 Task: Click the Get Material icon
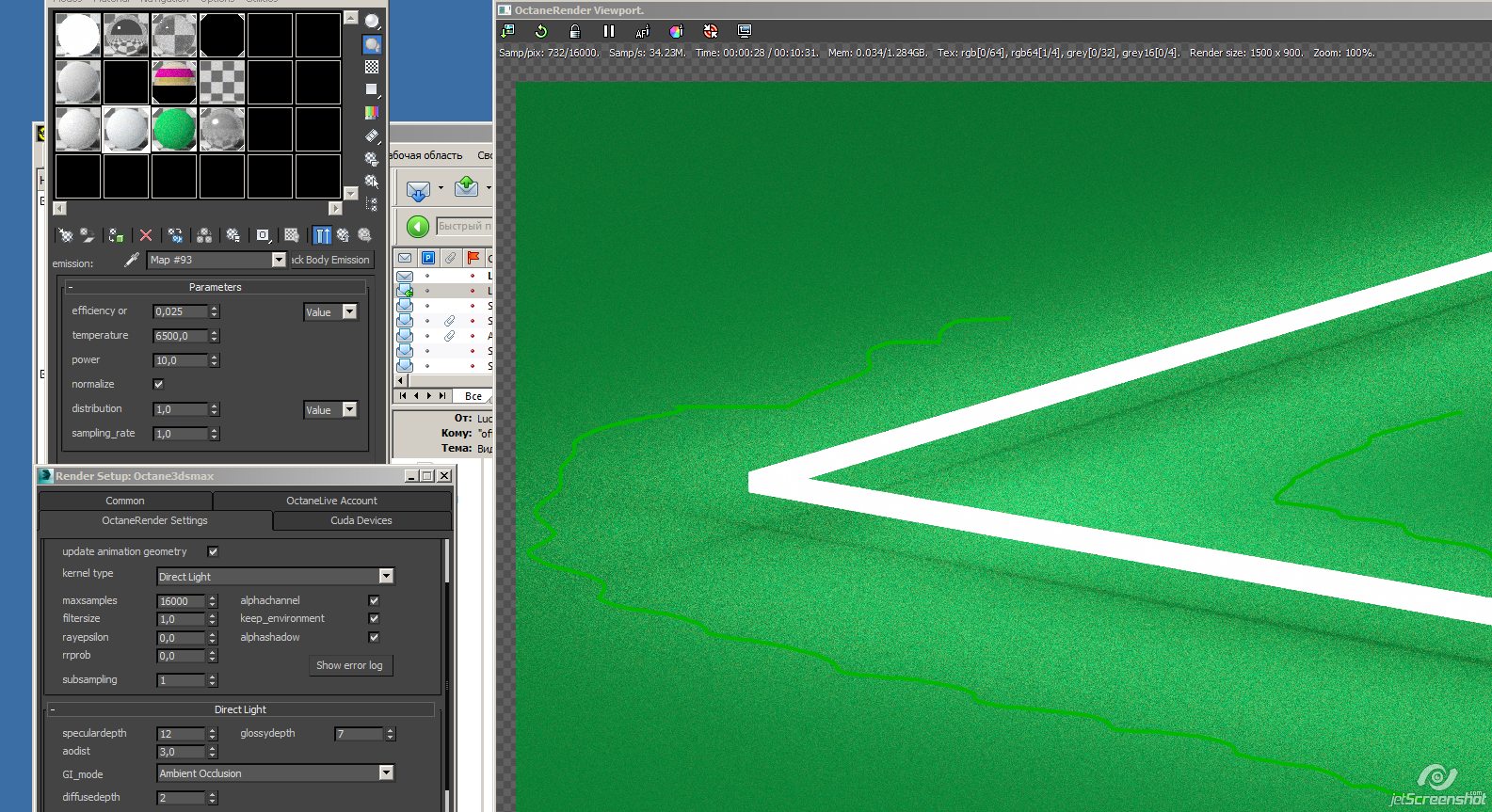[x=66, y=235]
